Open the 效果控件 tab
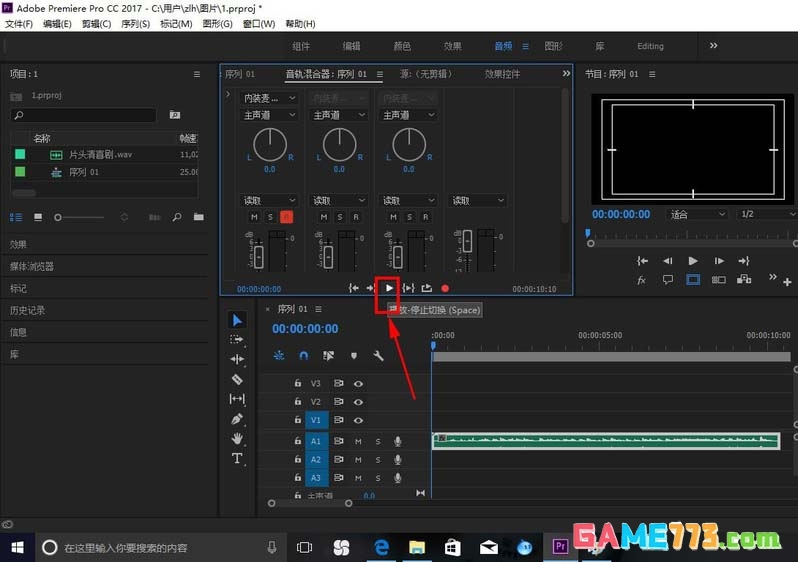This screenshot has width=798, height=562. coord(502,74)
